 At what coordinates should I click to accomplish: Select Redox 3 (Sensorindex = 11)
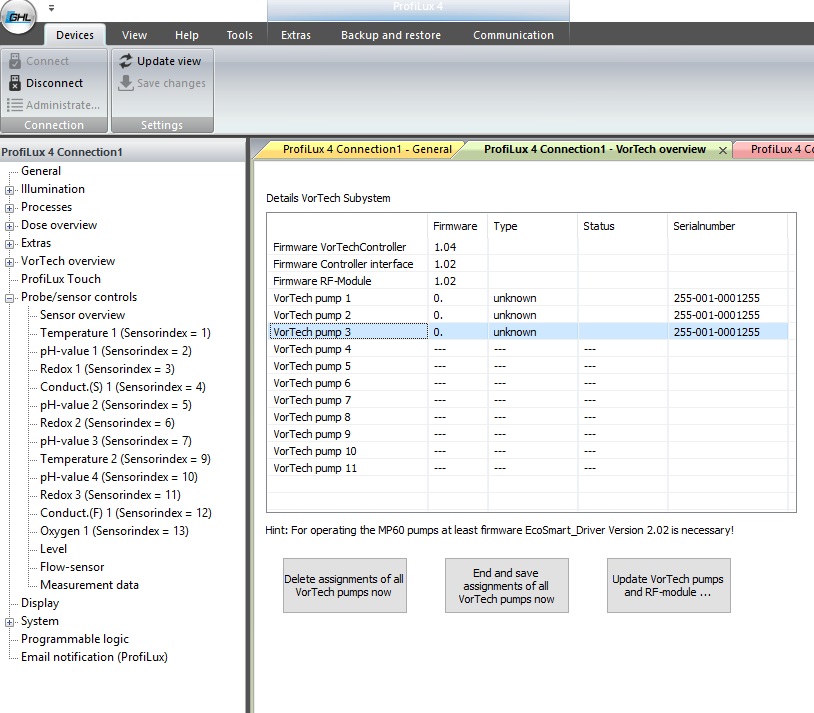[111, 495]
